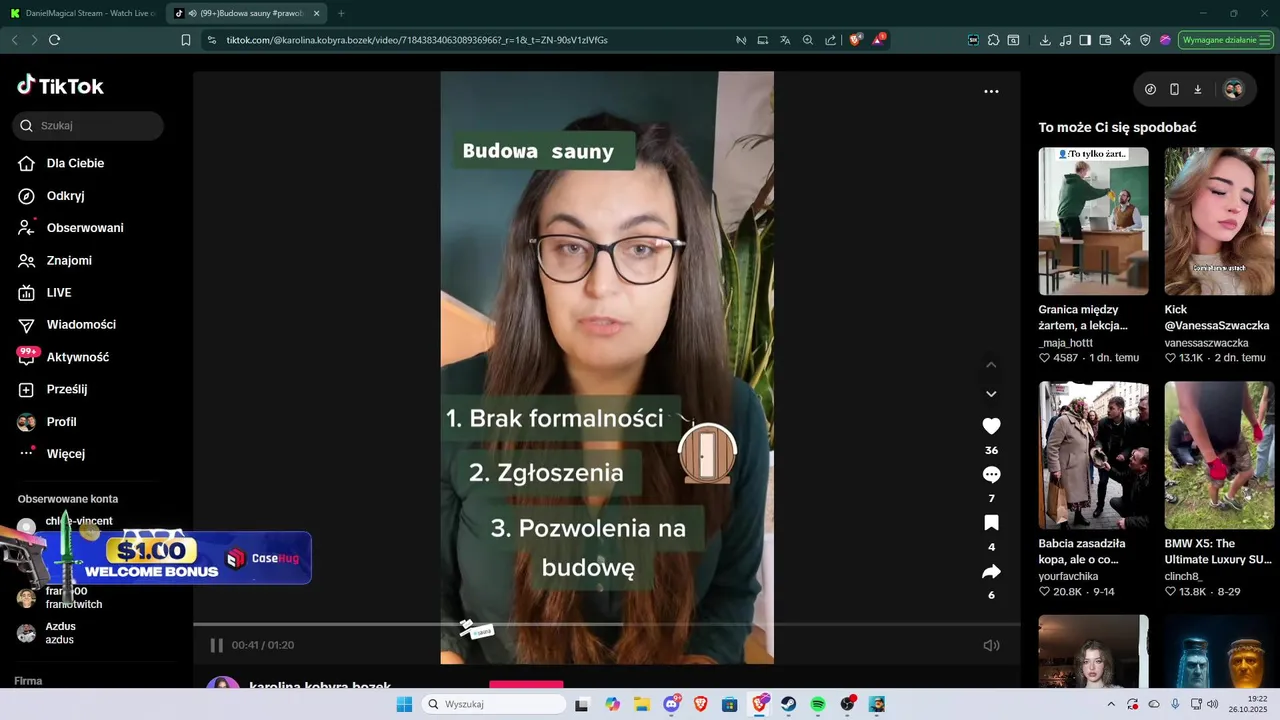This screenshot has width=1280, height=720.
Task: Click zoom magnifier icon in address bar
Action: click(x=808, y=40)
